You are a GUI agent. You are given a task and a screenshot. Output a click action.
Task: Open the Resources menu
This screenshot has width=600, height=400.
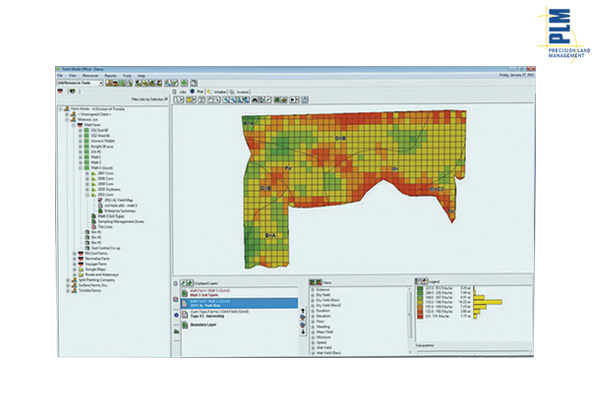click(x=90, y=76)
